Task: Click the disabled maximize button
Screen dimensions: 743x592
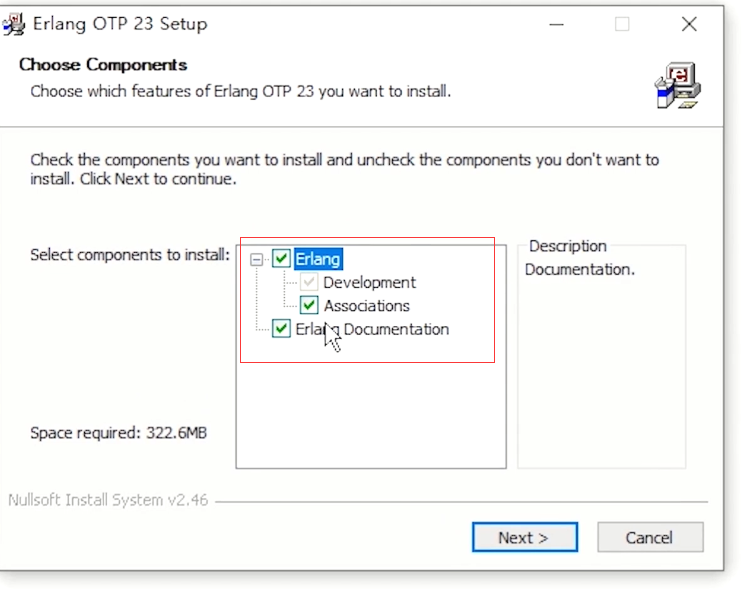Action: 622,24
